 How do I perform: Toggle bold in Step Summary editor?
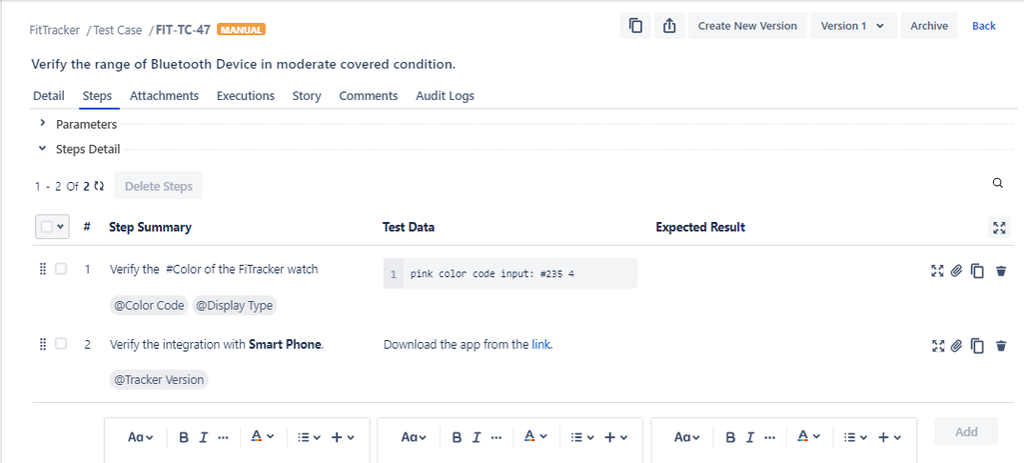(x=184, y=438)
